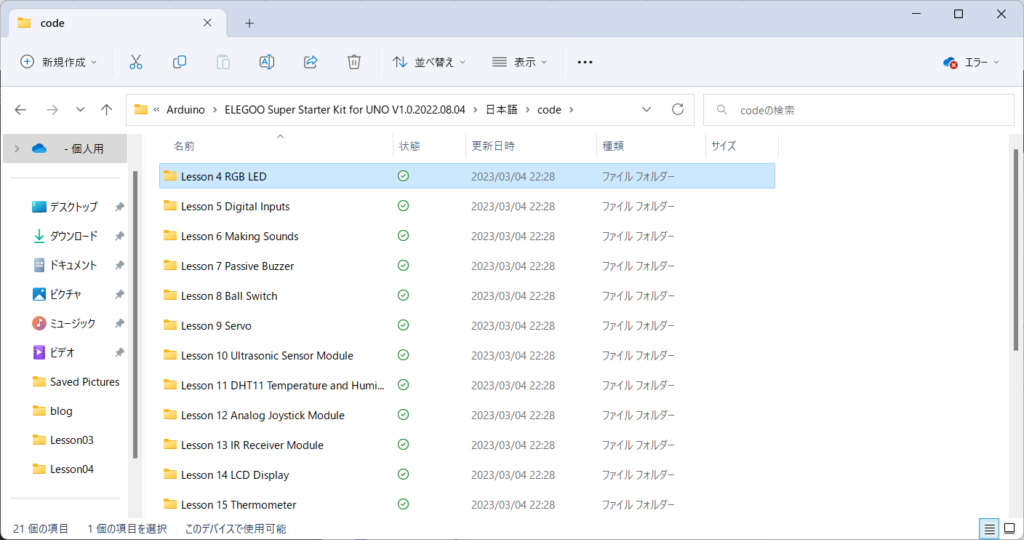1024x540 pixels.
Task: Click the sync status icon for Lesson 5
Action: tap(404, 206)
